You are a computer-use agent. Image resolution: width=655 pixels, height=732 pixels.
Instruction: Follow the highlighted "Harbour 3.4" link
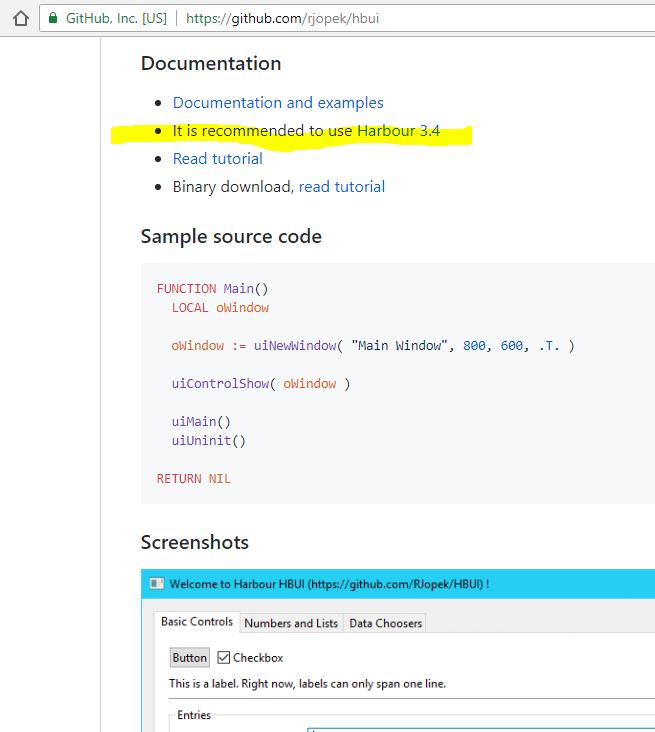pyautogui.click(x=398, y=131)
